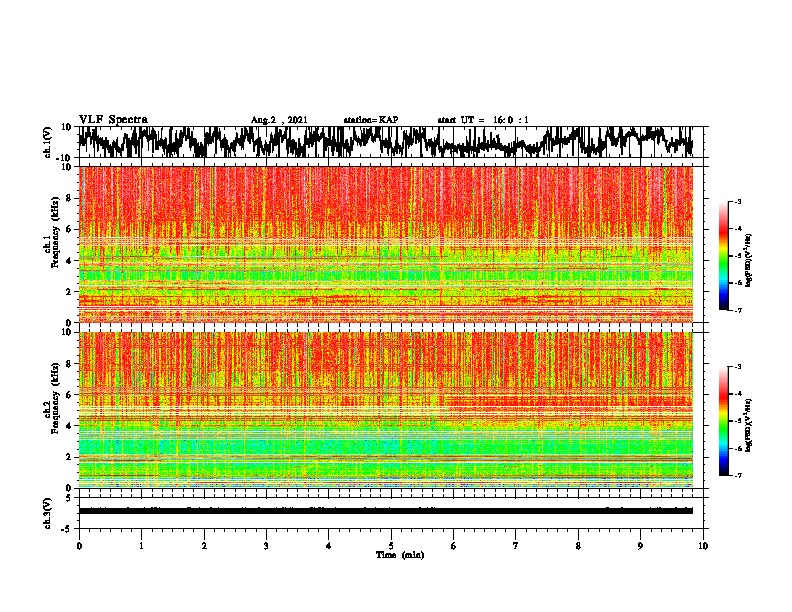Click the "4" tick on time axis
Viewport: 792px width, 612px height.
pyautogui.click(x=329, y=546)
